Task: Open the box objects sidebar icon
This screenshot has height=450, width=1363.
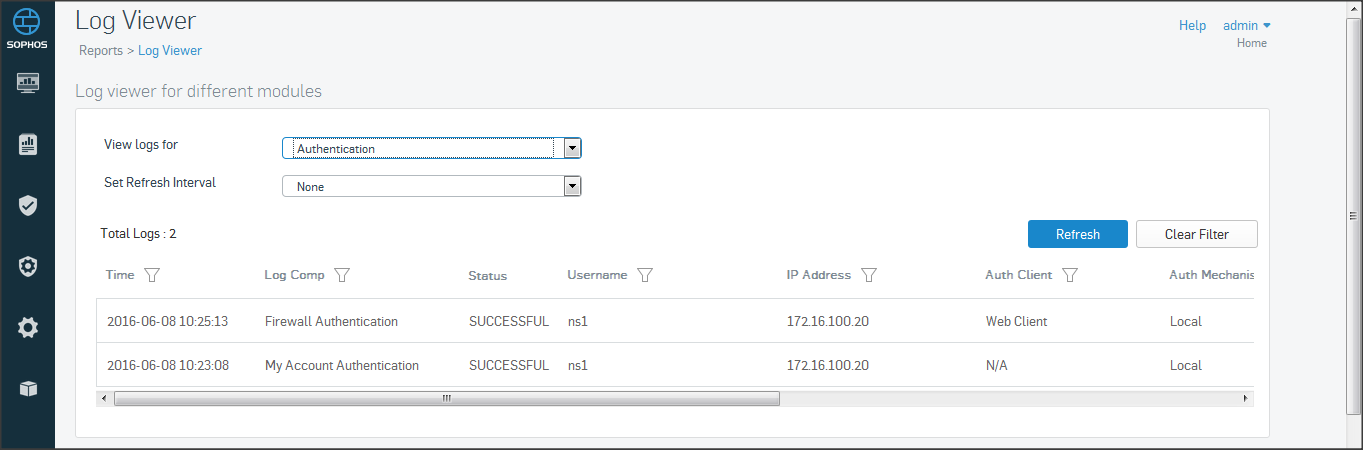Action: [x=28, y=389]
